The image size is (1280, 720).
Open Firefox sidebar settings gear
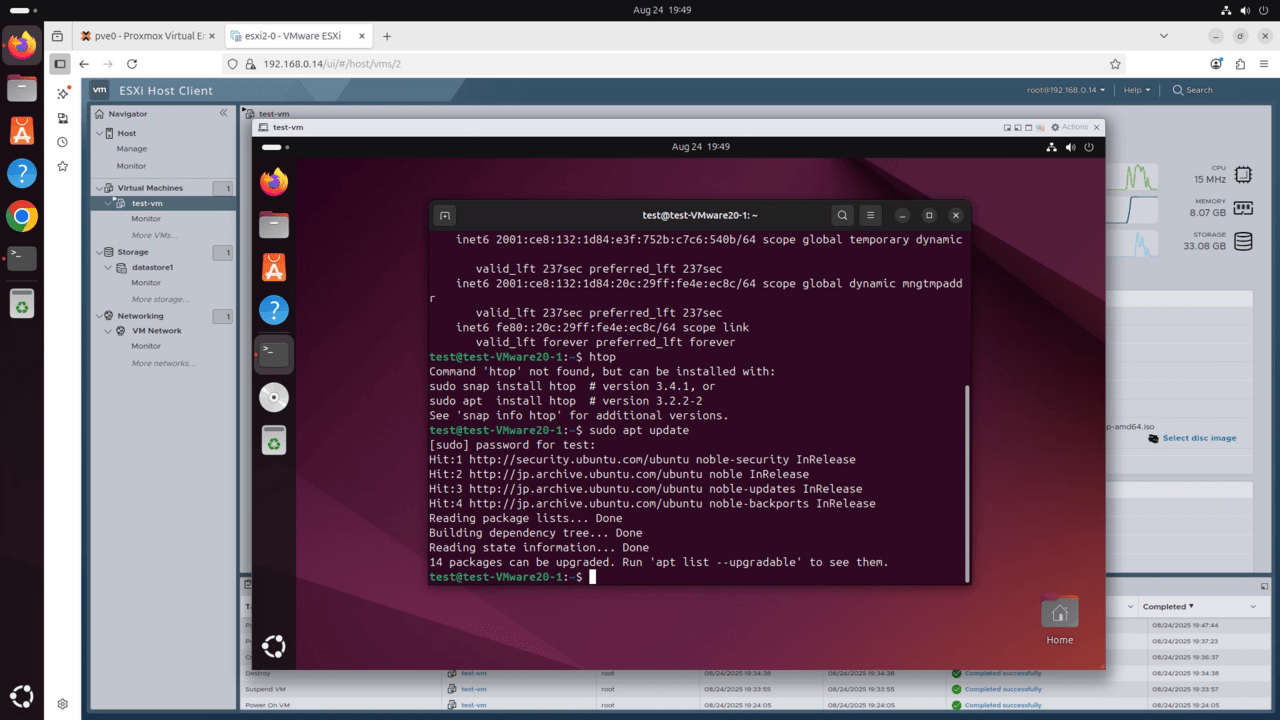(x=62, y=704)
